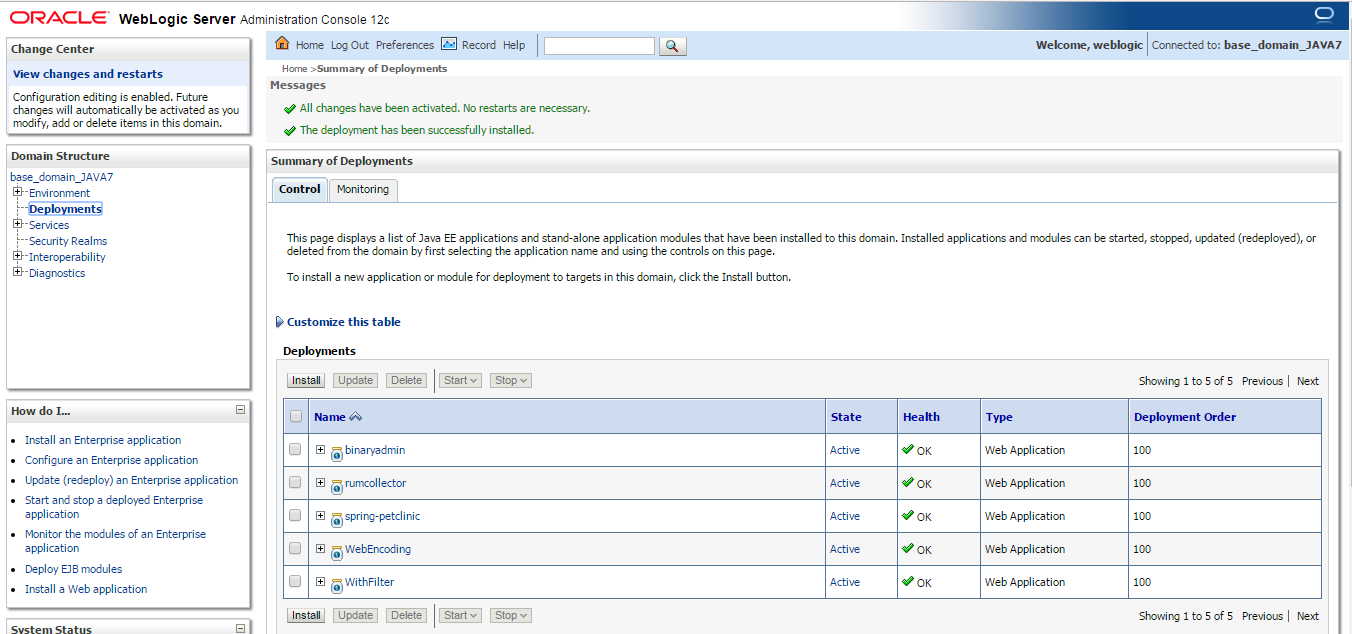Click Install an Enterprise application link
The image size is (1352, 634).
click(103, 440)
